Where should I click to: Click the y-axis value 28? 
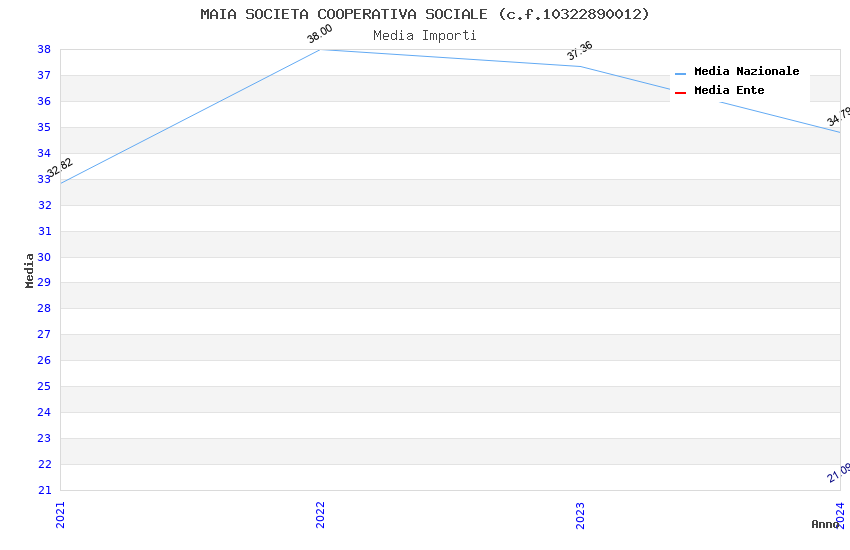[x=44, y=308]
